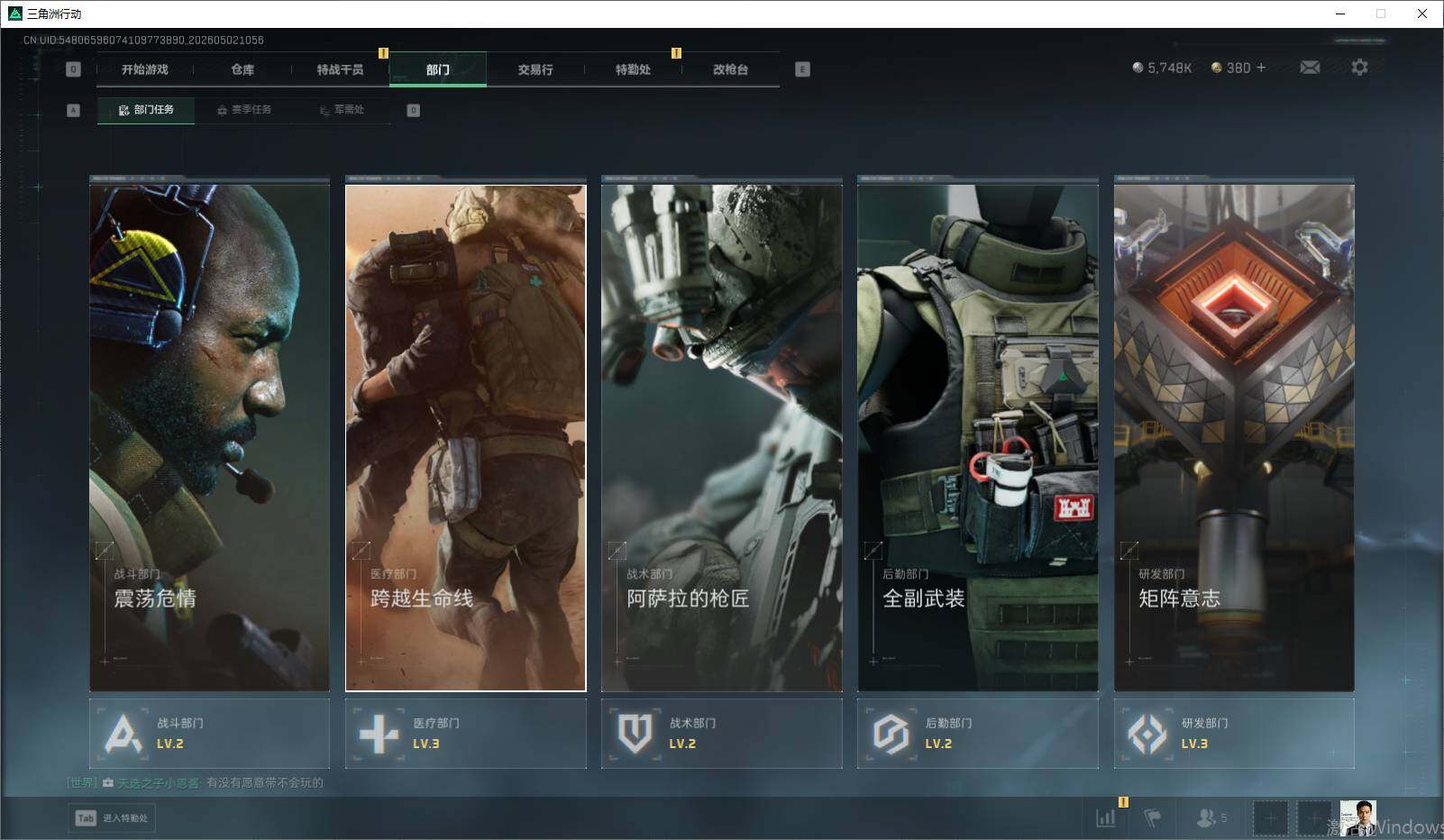
Task: Click the 三角洲行动 title bar app icon
Action: 14,14
